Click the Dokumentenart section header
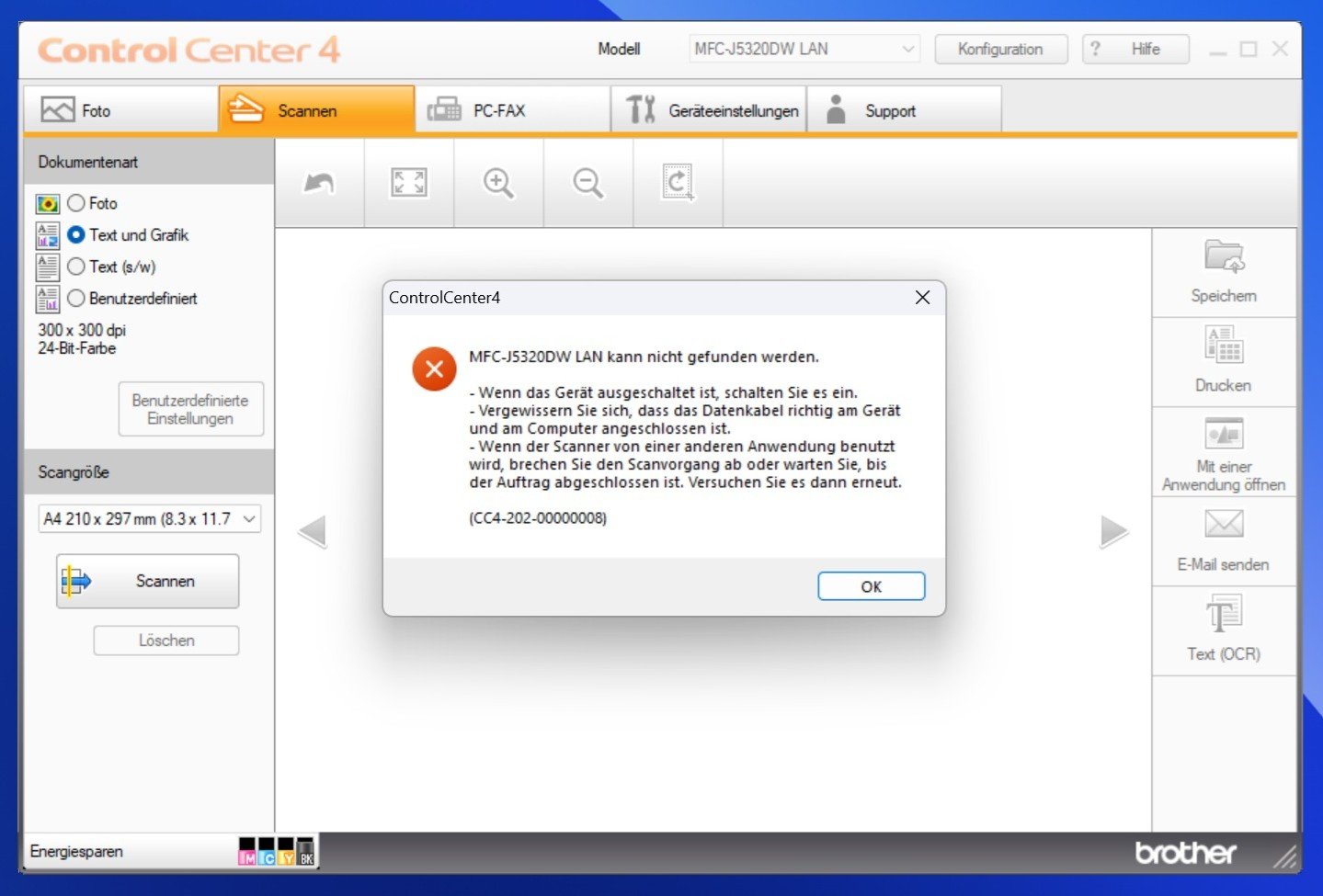Viewport: 1323px width, 896px height. (149, 162)
